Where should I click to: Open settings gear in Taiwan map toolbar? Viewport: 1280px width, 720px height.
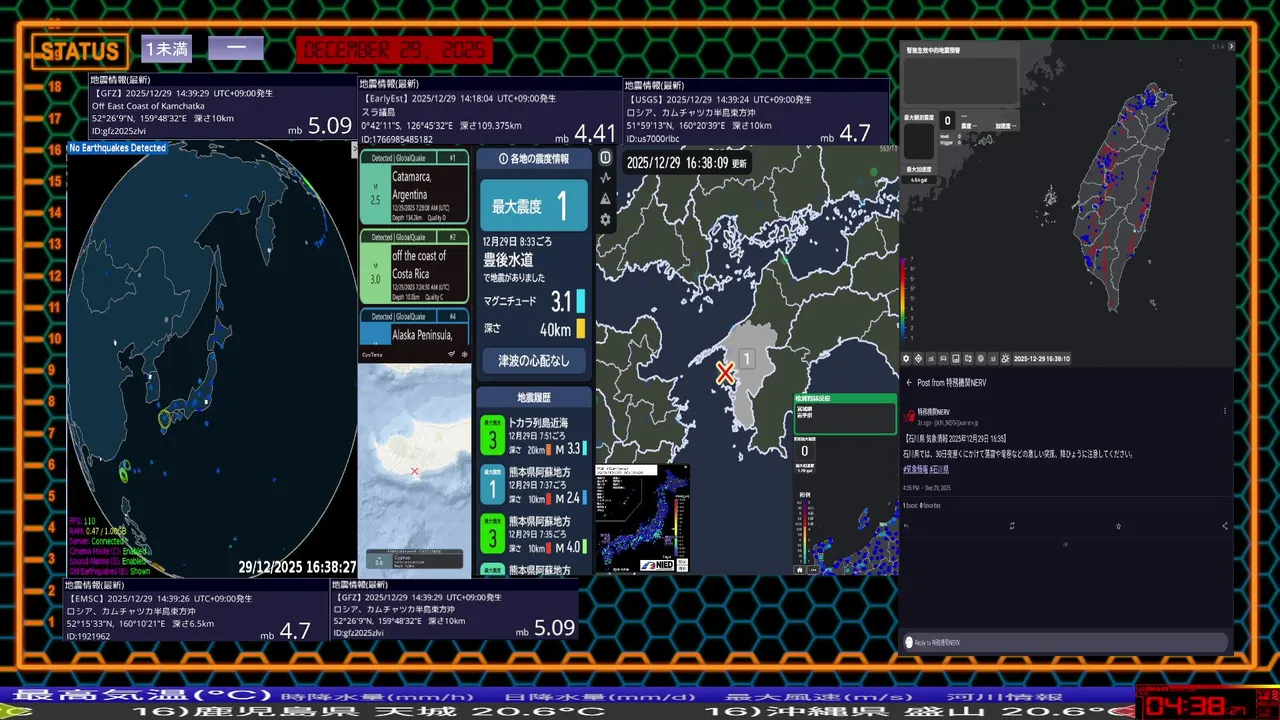(x=906, y=359)
